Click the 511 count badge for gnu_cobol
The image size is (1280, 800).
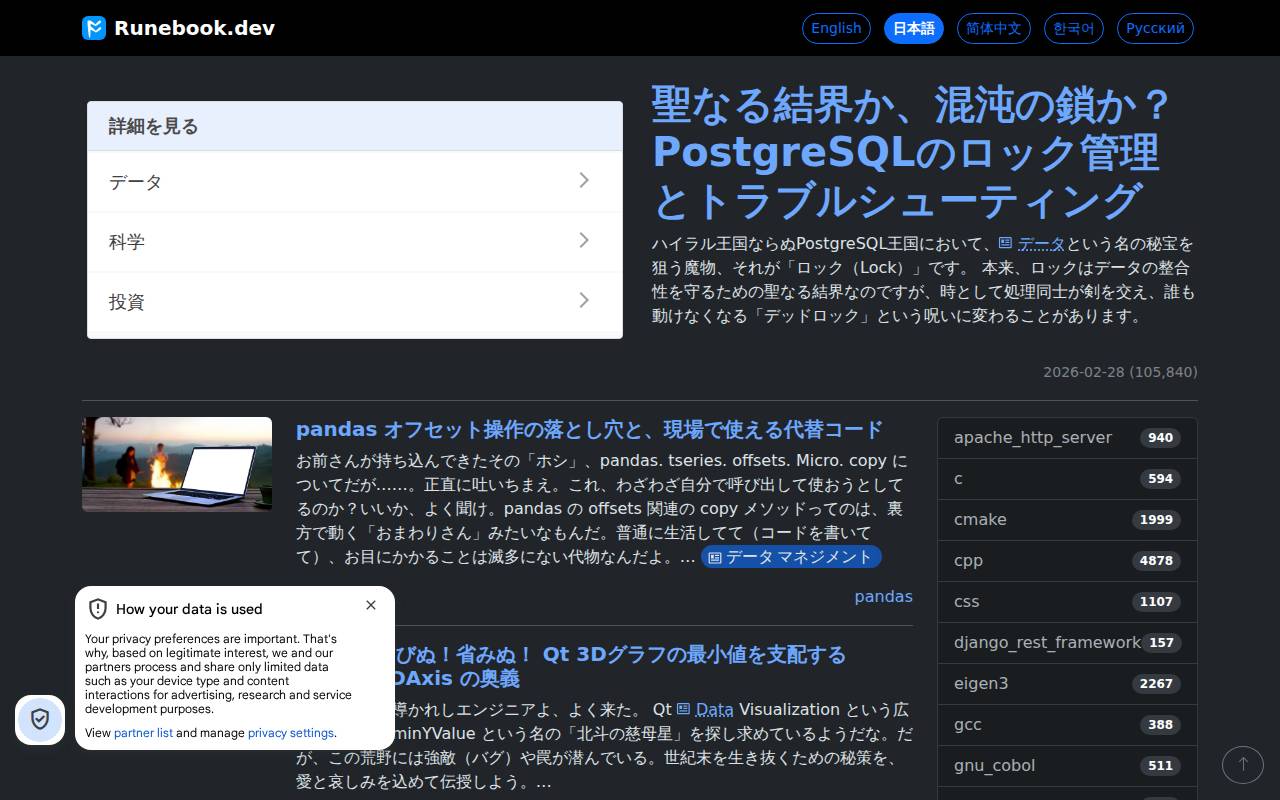[1160, 766]
